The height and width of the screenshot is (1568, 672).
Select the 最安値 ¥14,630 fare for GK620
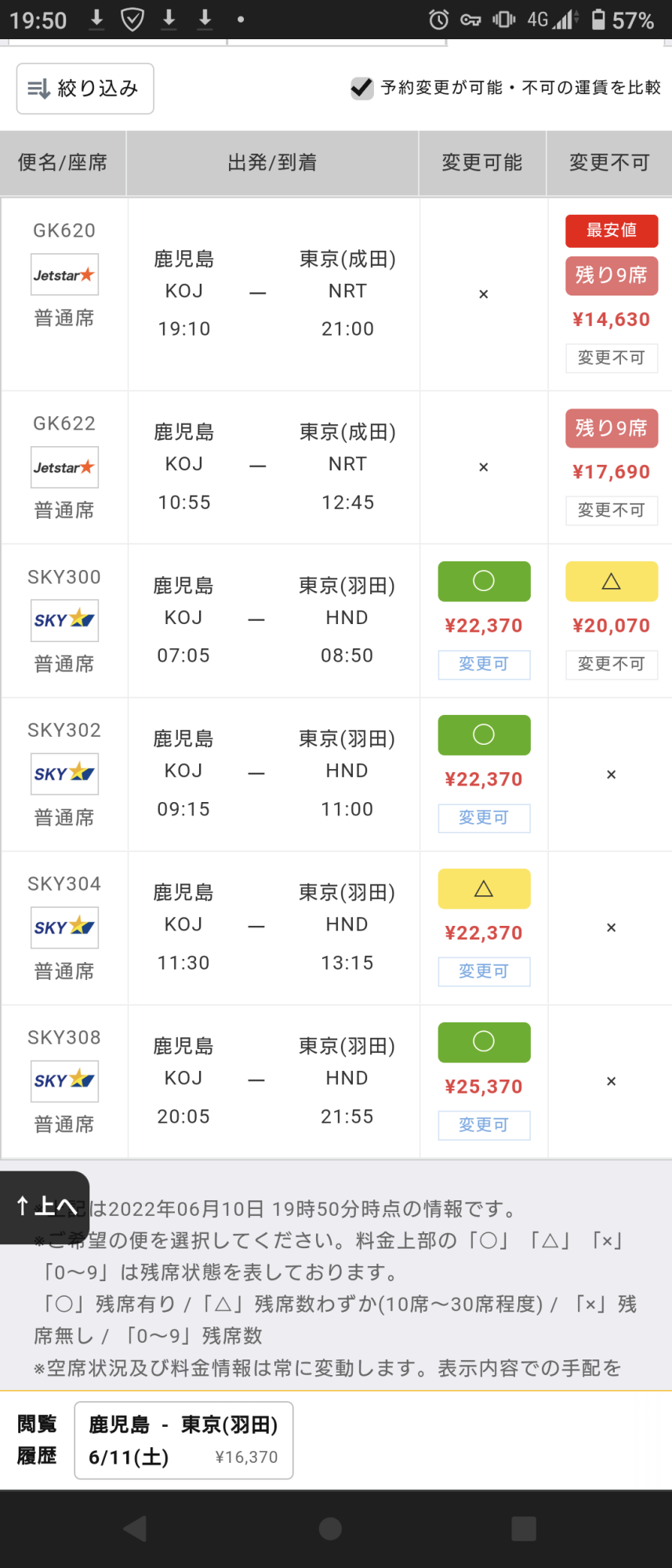(611, 319)
